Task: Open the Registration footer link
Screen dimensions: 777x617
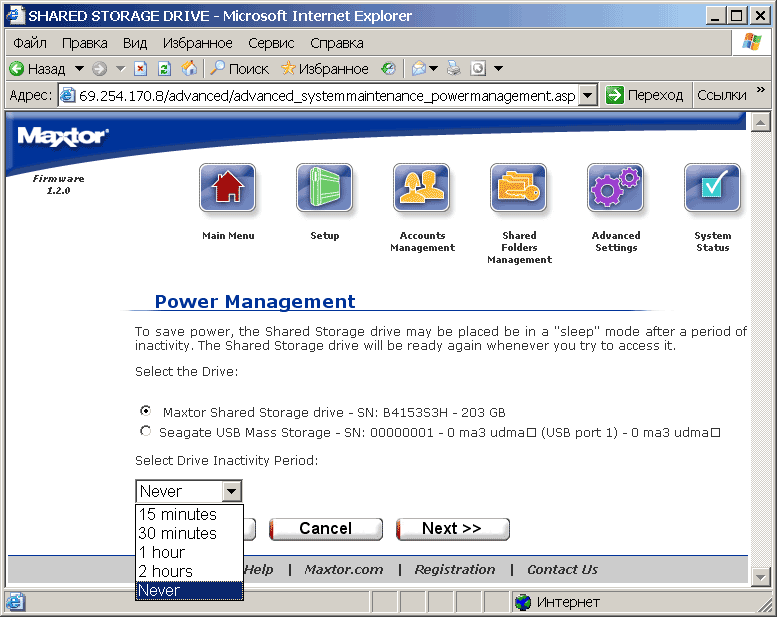Action: tap(455, 569)
